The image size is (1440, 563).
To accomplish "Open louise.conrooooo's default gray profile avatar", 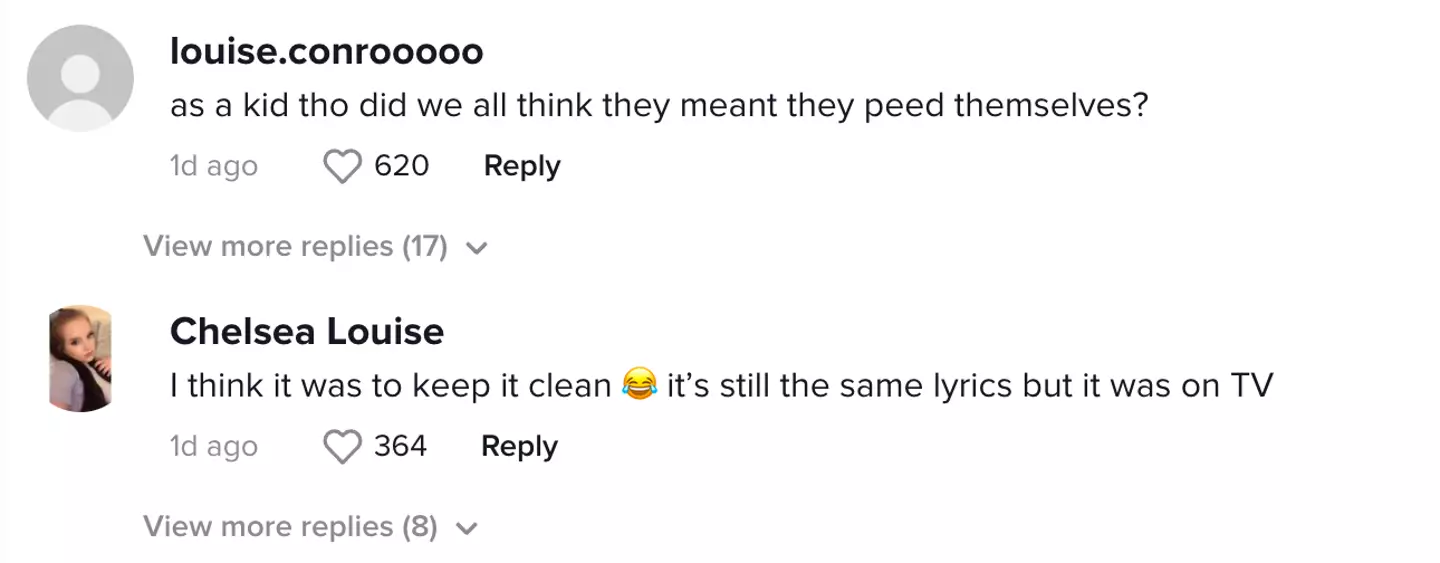I will [80, 78].
